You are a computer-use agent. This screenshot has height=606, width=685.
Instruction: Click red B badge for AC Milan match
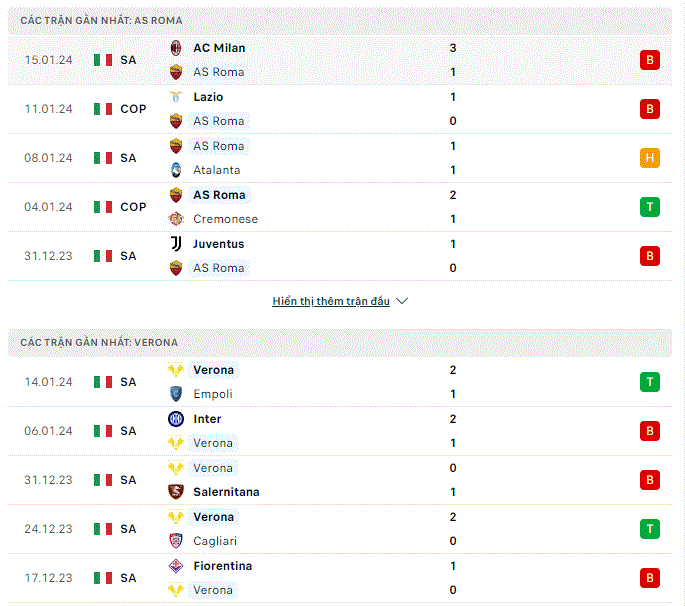coord(650,60)
